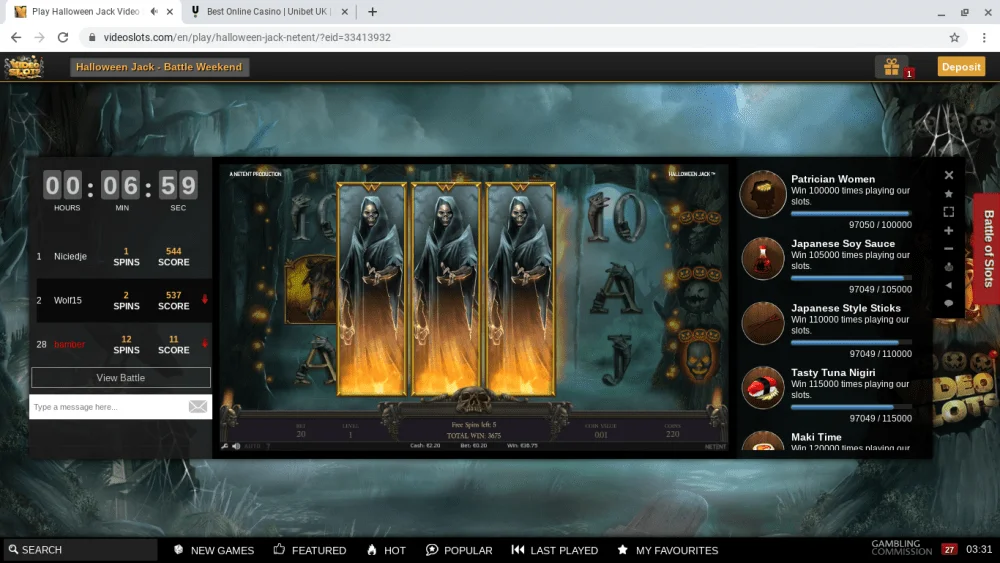The height and width of the screenshot is (563, 1000).
Task: Click Halloween Jack - Battle Weekend title
Action: 159,67
